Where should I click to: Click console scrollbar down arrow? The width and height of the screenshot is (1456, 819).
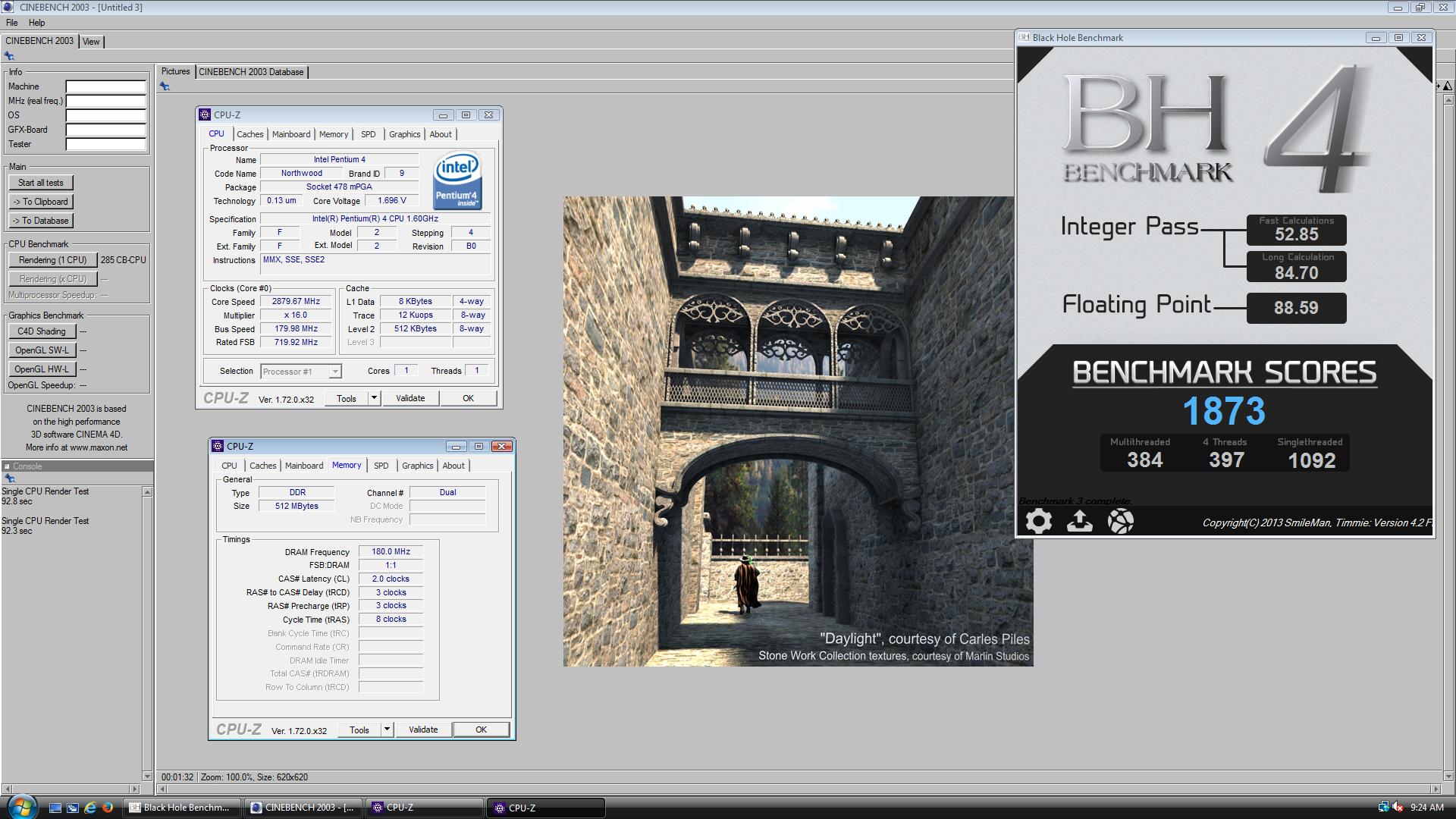146,777
